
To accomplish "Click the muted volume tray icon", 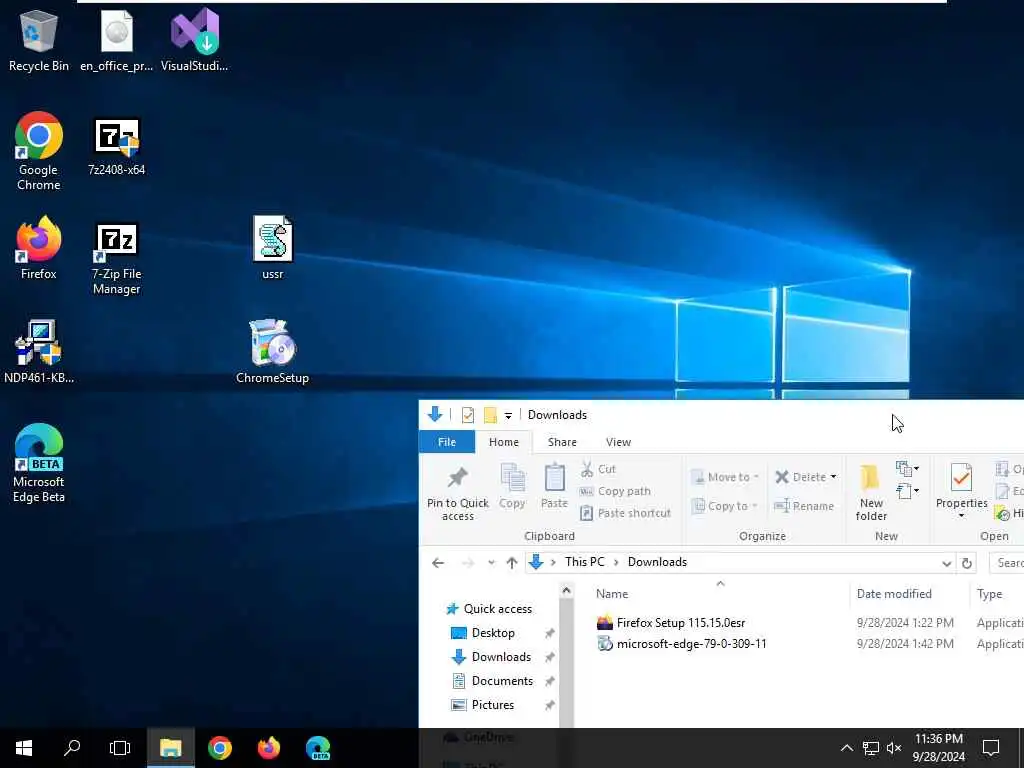I will (x=894, y=748).
